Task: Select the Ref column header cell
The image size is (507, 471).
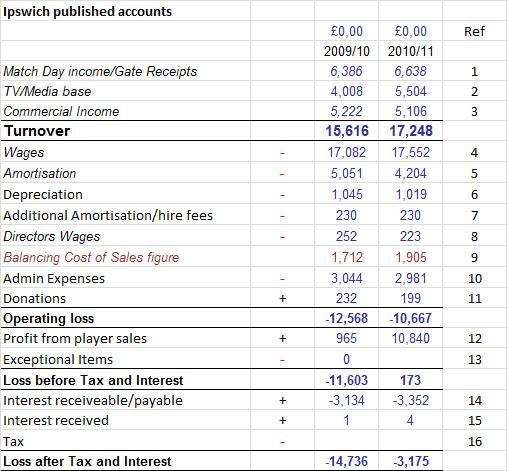Action: click(x=474, y=32)
